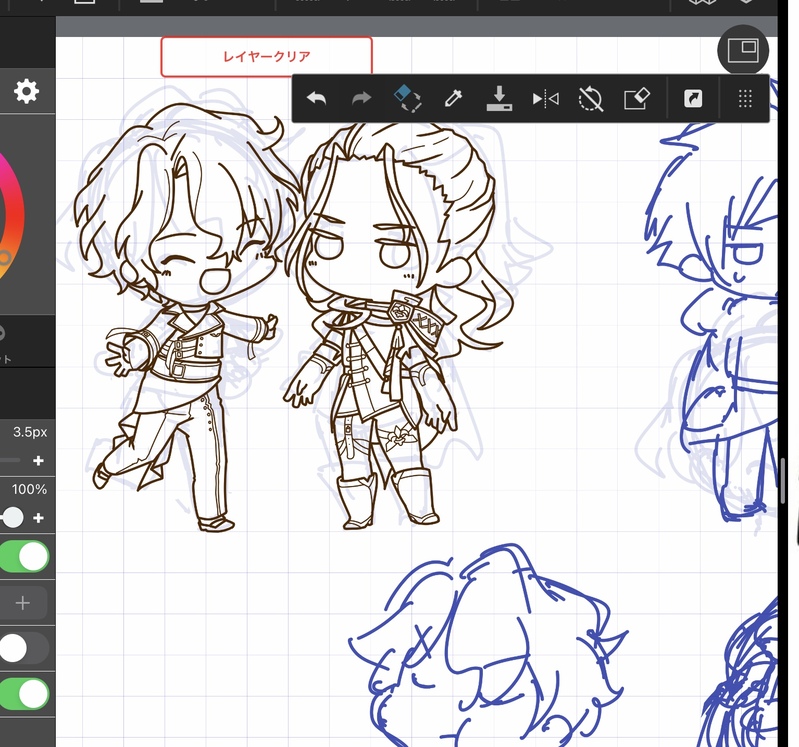
Task: Turn off the lower green toggle switch
Action: coord(24,694)
